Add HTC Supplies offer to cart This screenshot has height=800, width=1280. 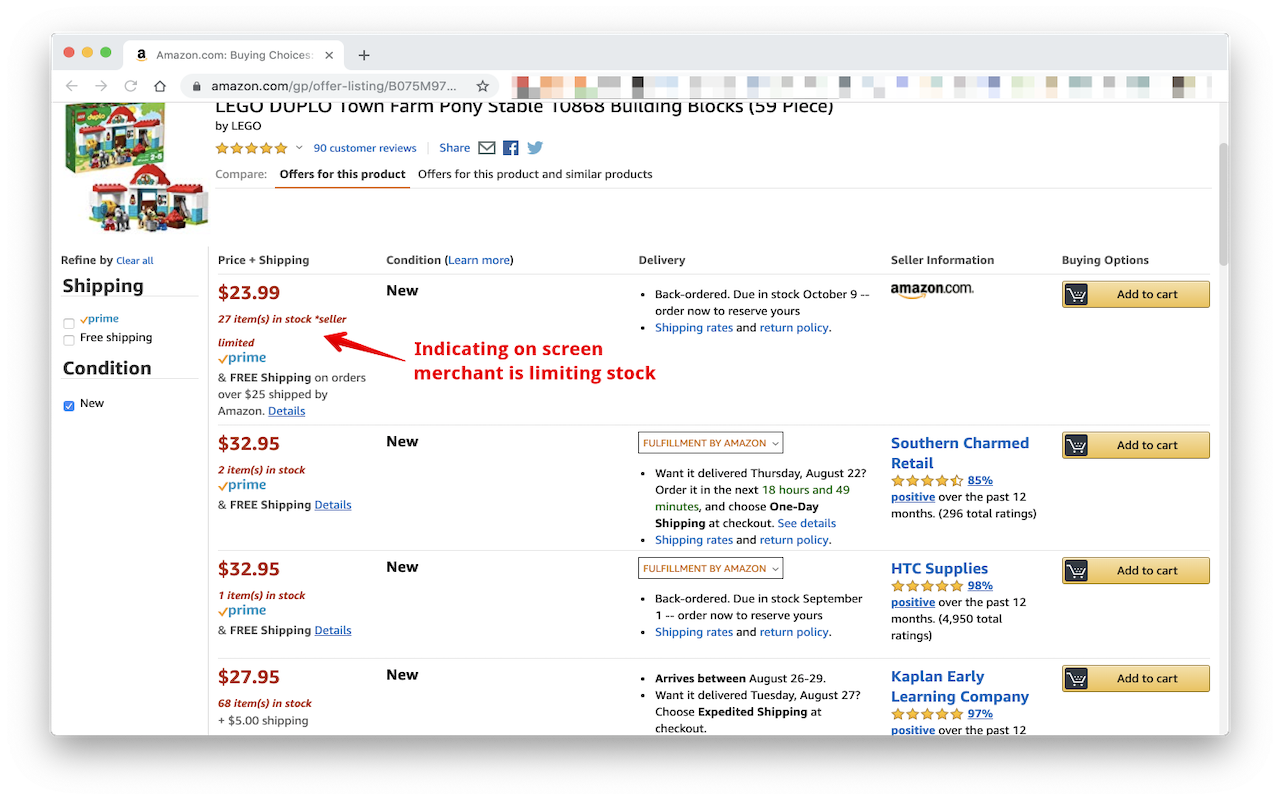point(1136,570)
